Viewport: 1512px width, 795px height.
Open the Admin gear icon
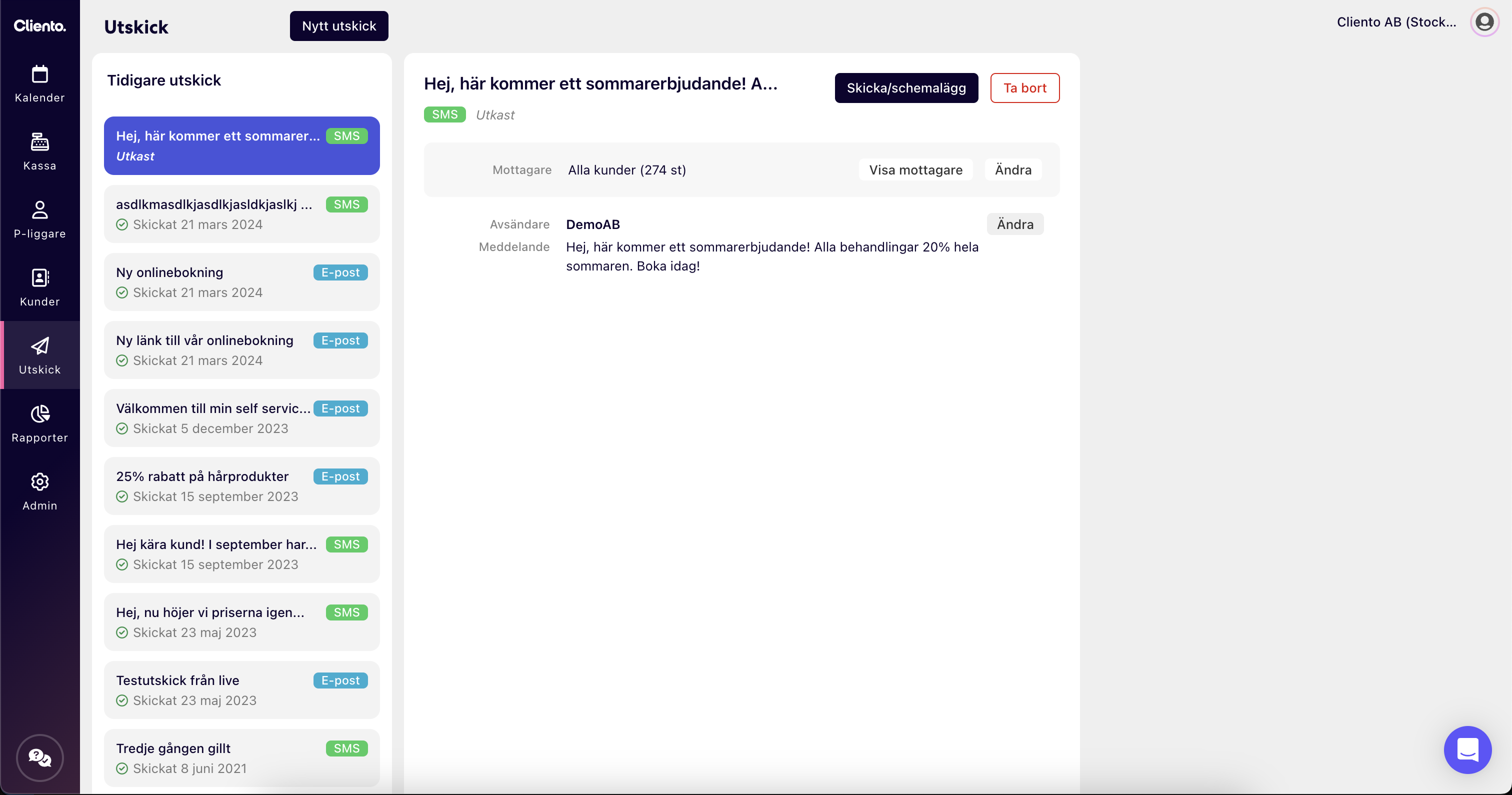point(40,482)
